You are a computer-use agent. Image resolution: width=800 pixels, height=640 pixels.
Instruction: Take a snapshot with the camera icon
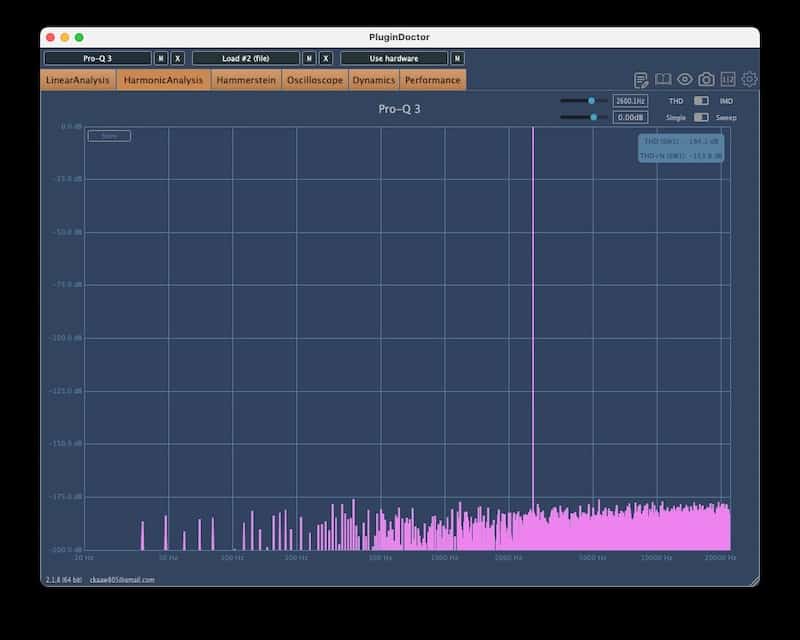(x=706, y=79)
